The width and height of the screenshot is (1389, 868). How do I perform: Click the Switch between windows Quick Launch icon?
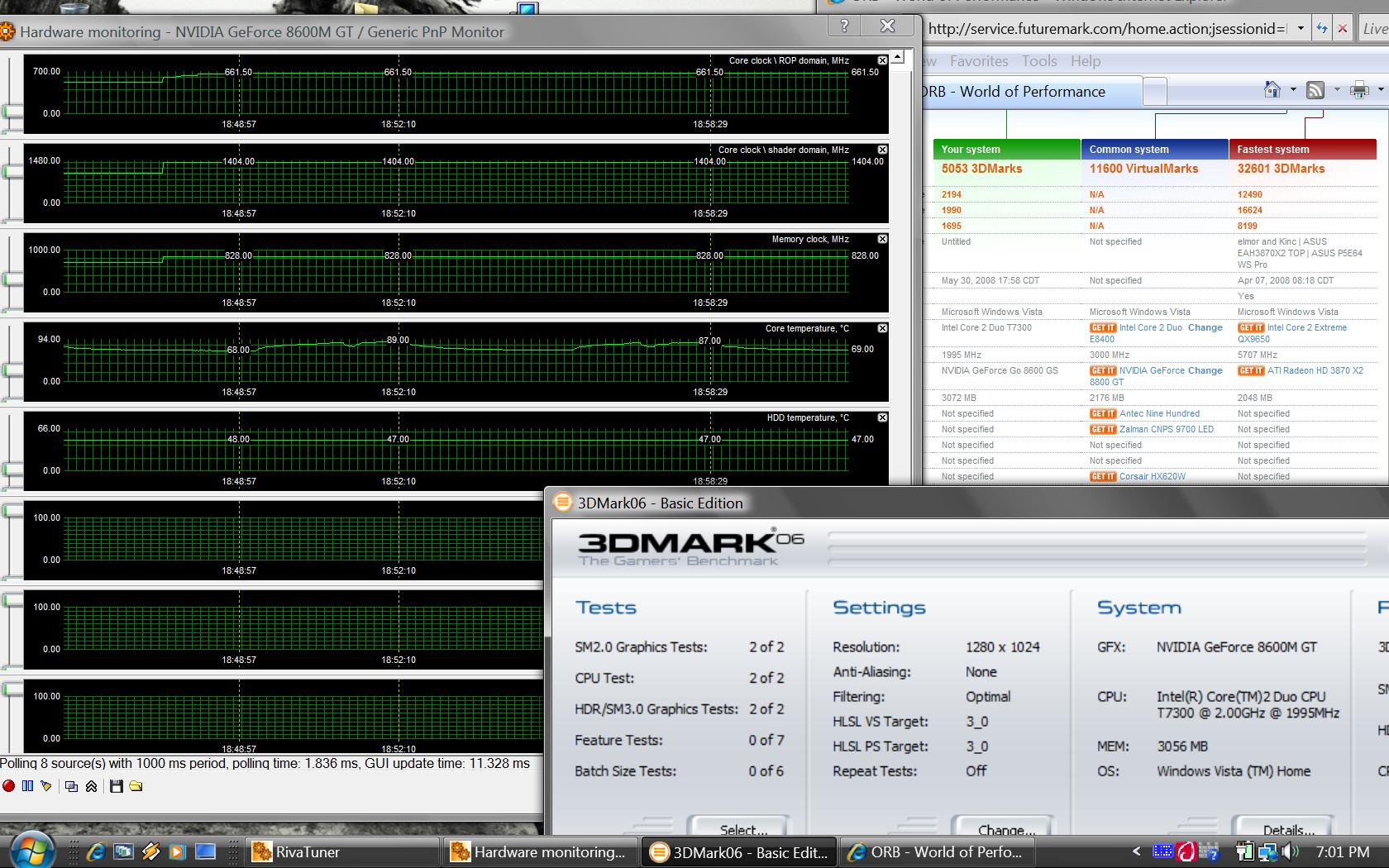(x=123, y=851)
